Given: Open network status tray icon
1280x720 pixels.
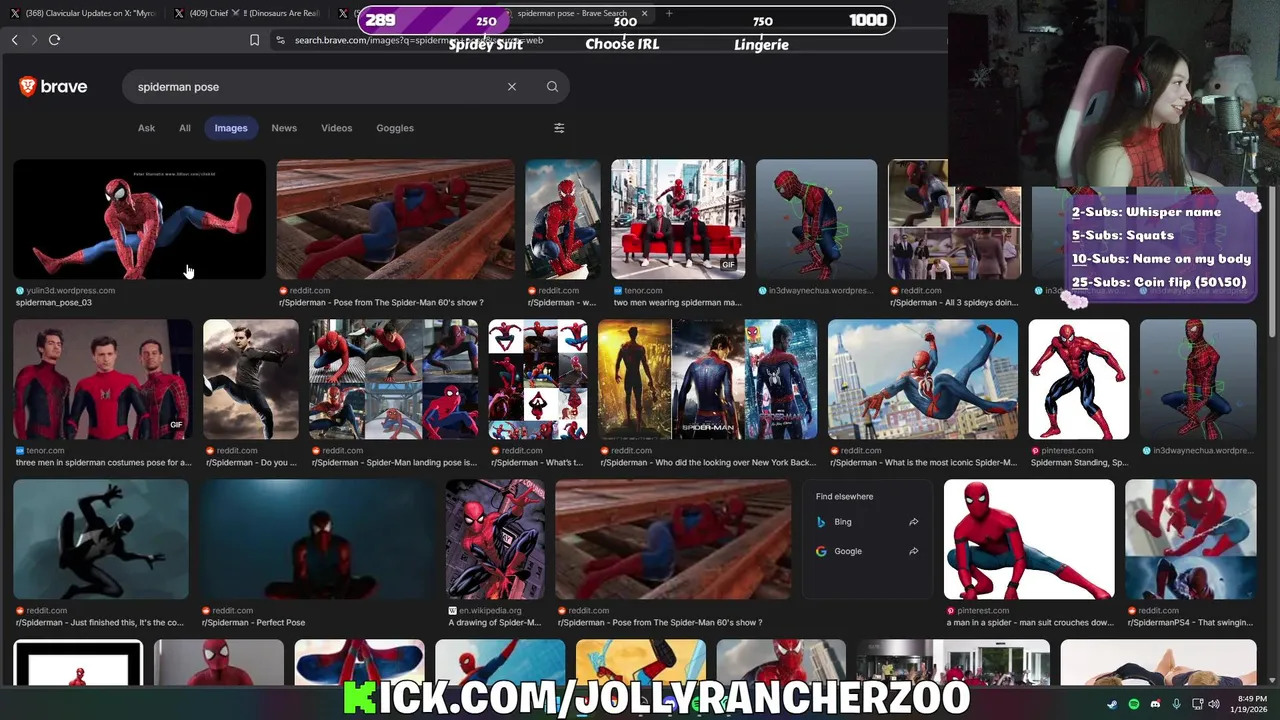Looking at the screenshot, I should (1198, 704).
